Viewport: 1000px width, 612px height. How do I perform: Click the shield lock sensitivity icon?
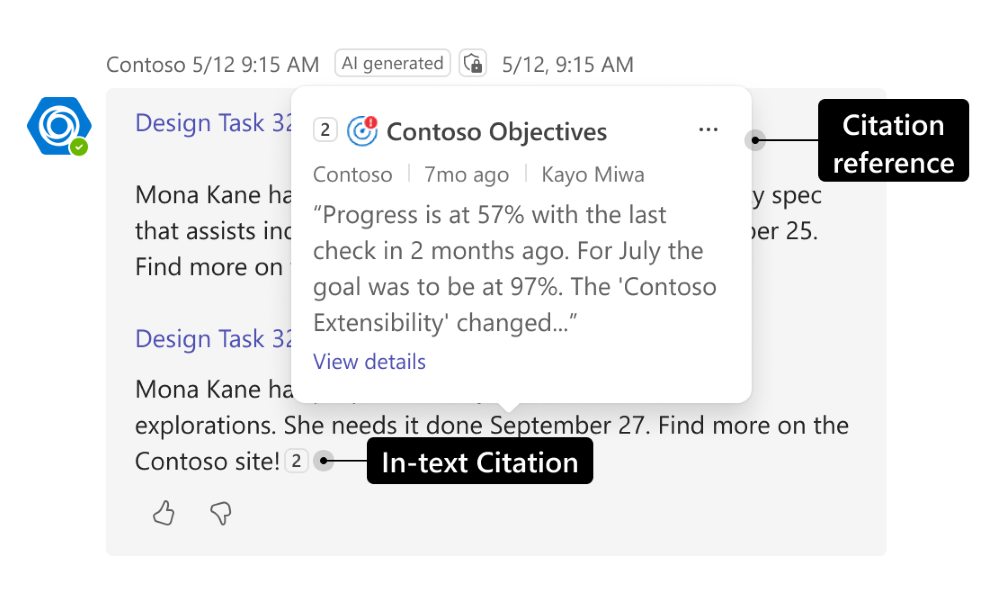click(473, 64)
